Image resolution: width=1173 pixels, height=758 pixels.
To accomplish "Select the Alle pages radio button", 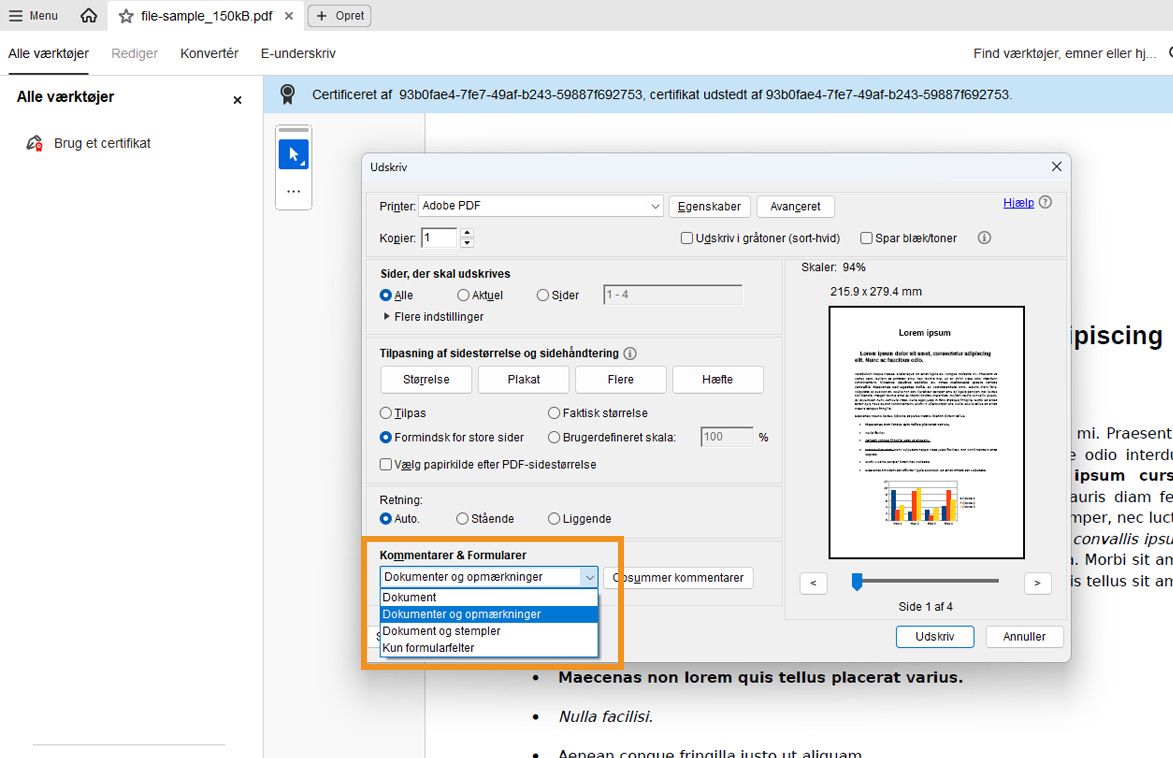I will [x=385, y=296].
